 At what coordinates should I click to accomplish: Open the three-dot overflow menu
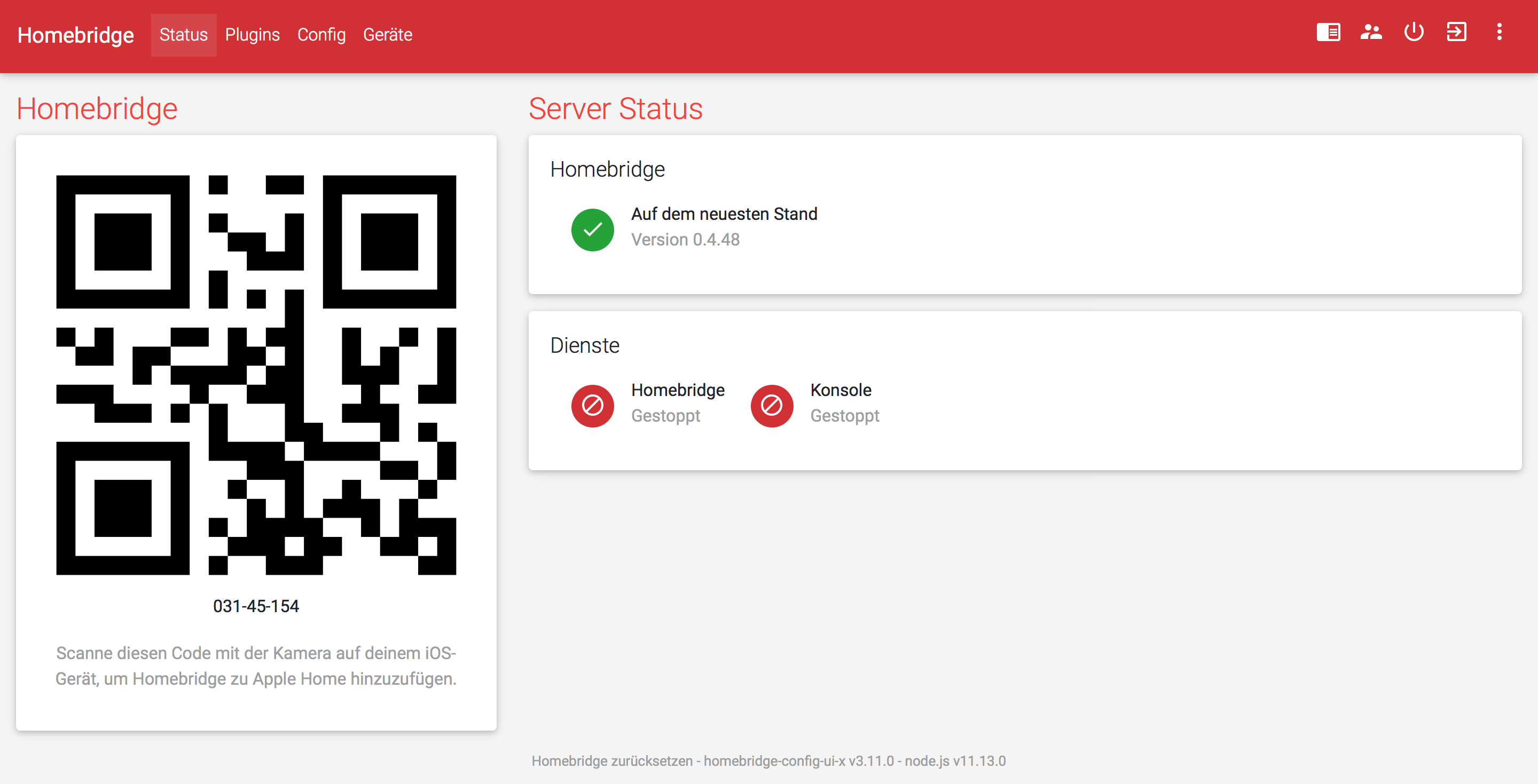coord(1498,32)
